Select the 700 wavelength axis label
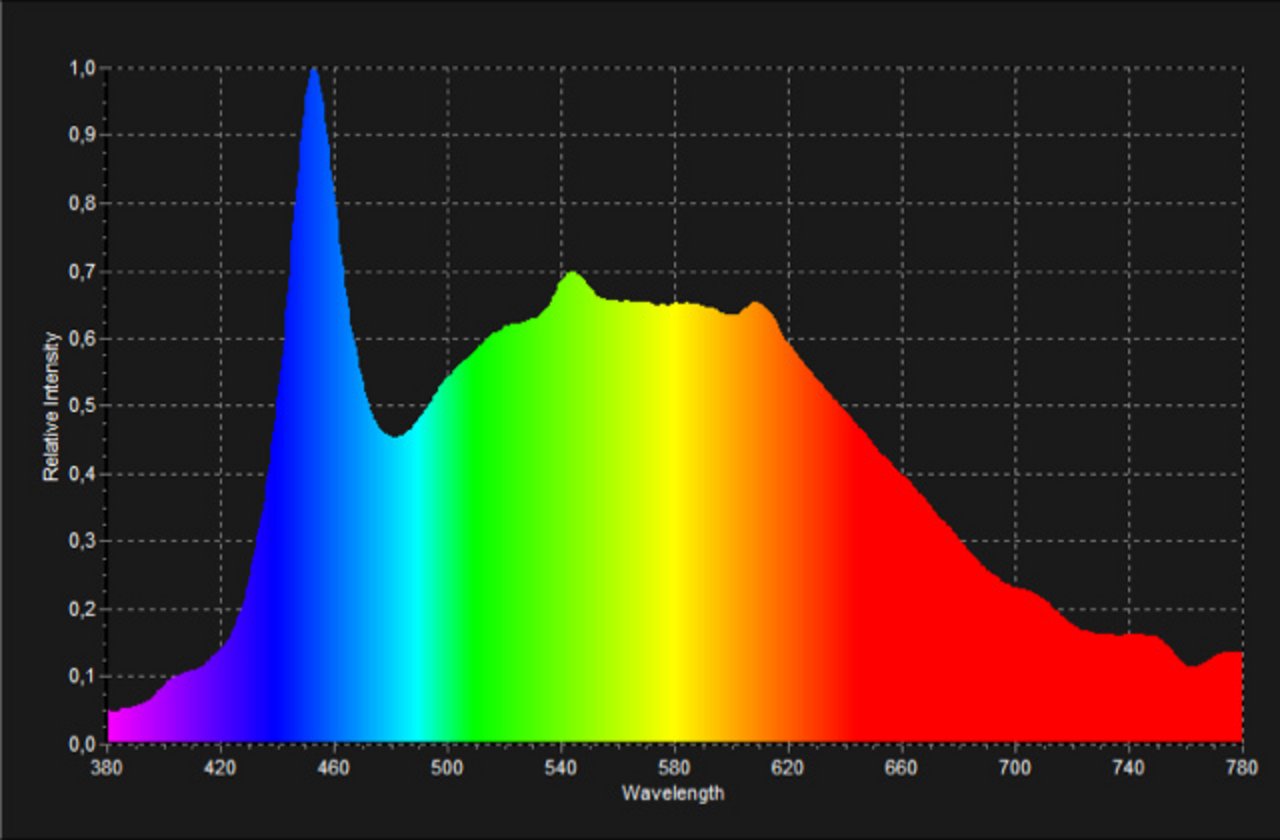Image resolution: width=1280 pixels, height=840 pixels. click(1016, 767)
